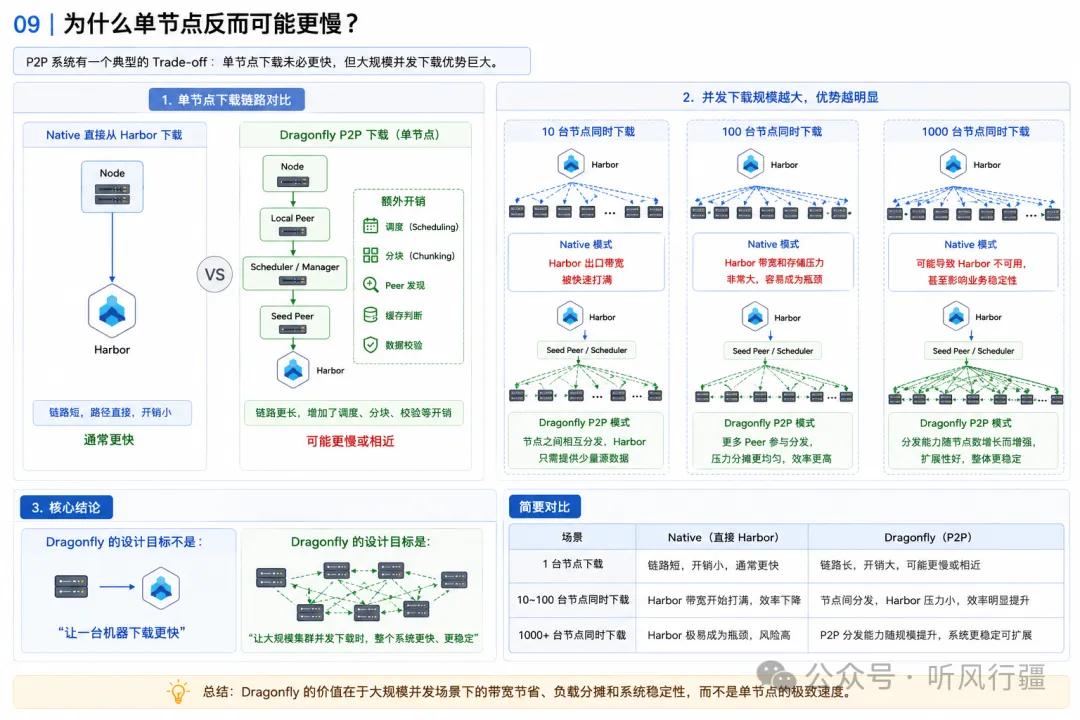1080x720 pixels.
Task: Click the 10~100 台节点同时下载 table cell
Action: (x=573, y=599)
